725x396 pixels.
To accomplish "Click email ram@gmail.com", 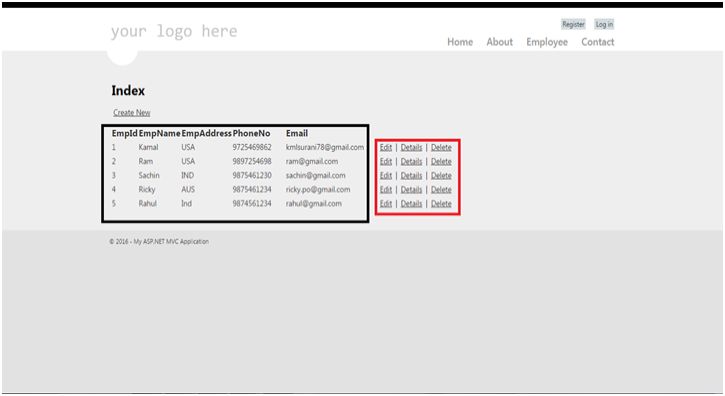I will pos(312,161).
